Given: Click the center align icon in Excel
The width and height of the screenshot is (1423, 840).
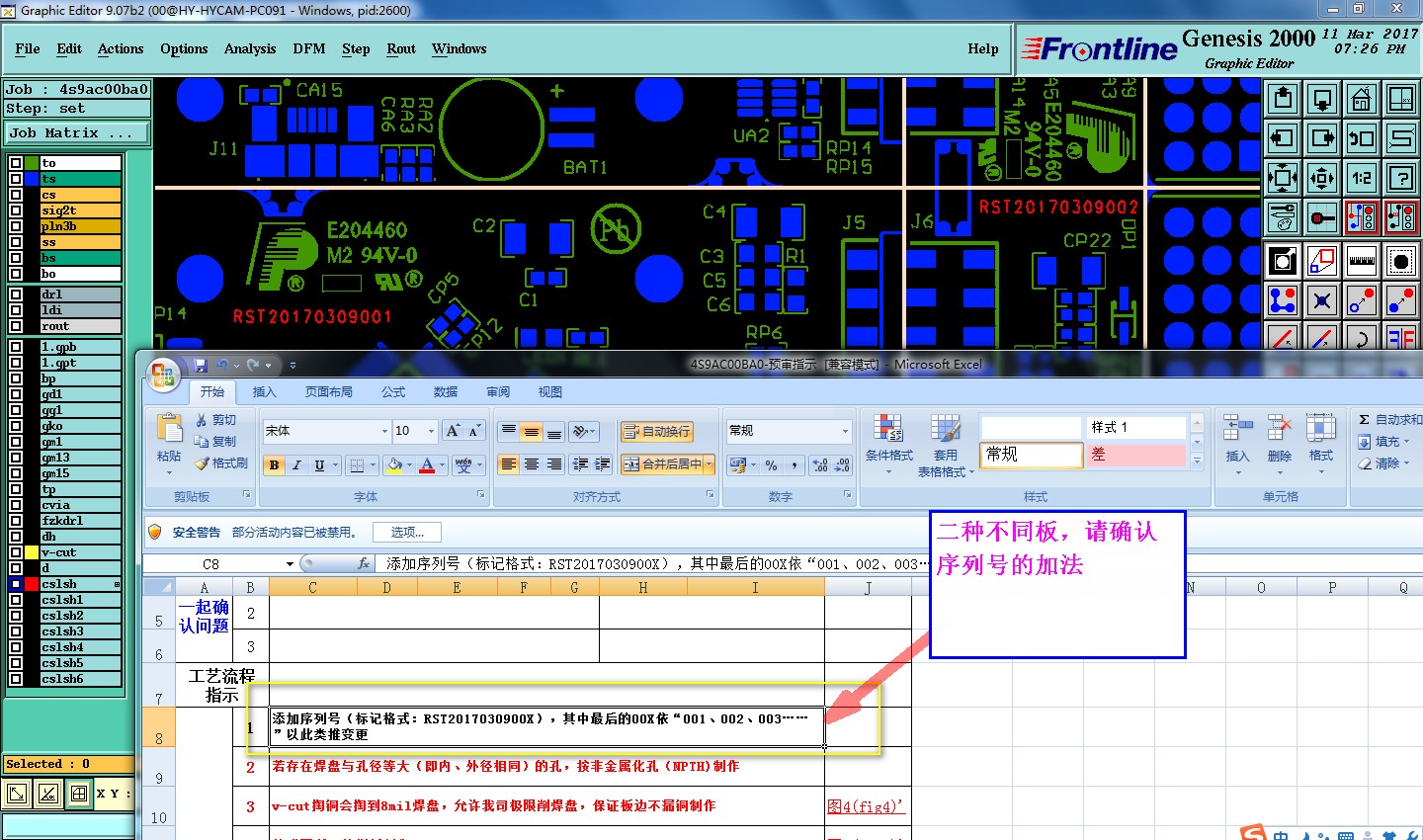Looking at the screenshot, I should coord(532,463).
